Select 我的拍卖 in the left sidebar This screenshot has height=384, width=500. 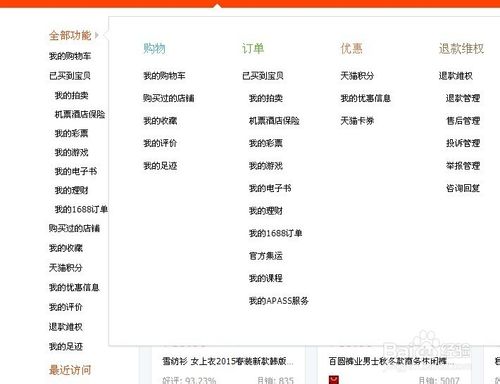click(71, 95)
